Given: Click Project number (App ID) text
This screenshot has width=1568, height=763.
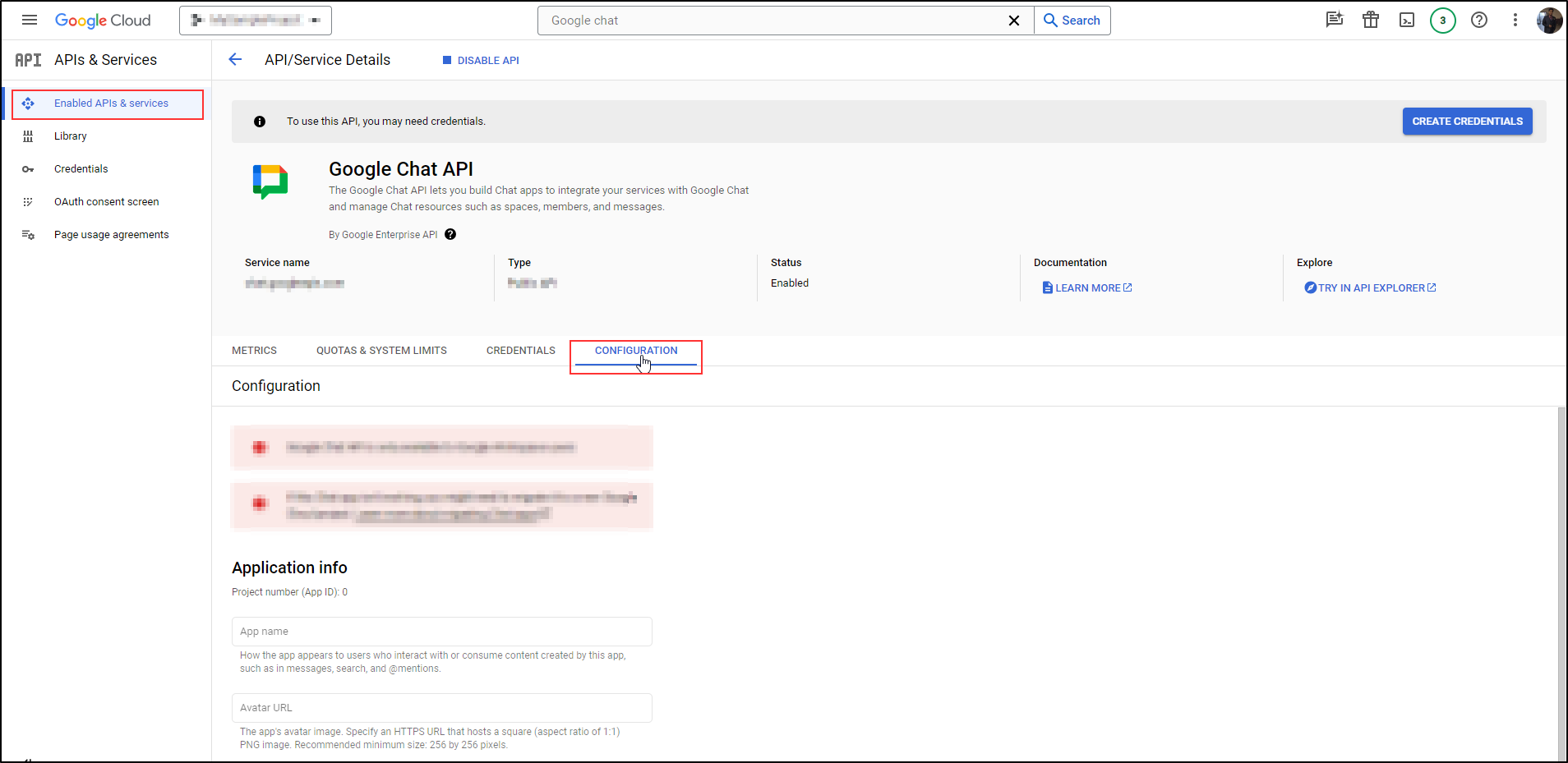Looking at the screenshot, I should 289,592.
